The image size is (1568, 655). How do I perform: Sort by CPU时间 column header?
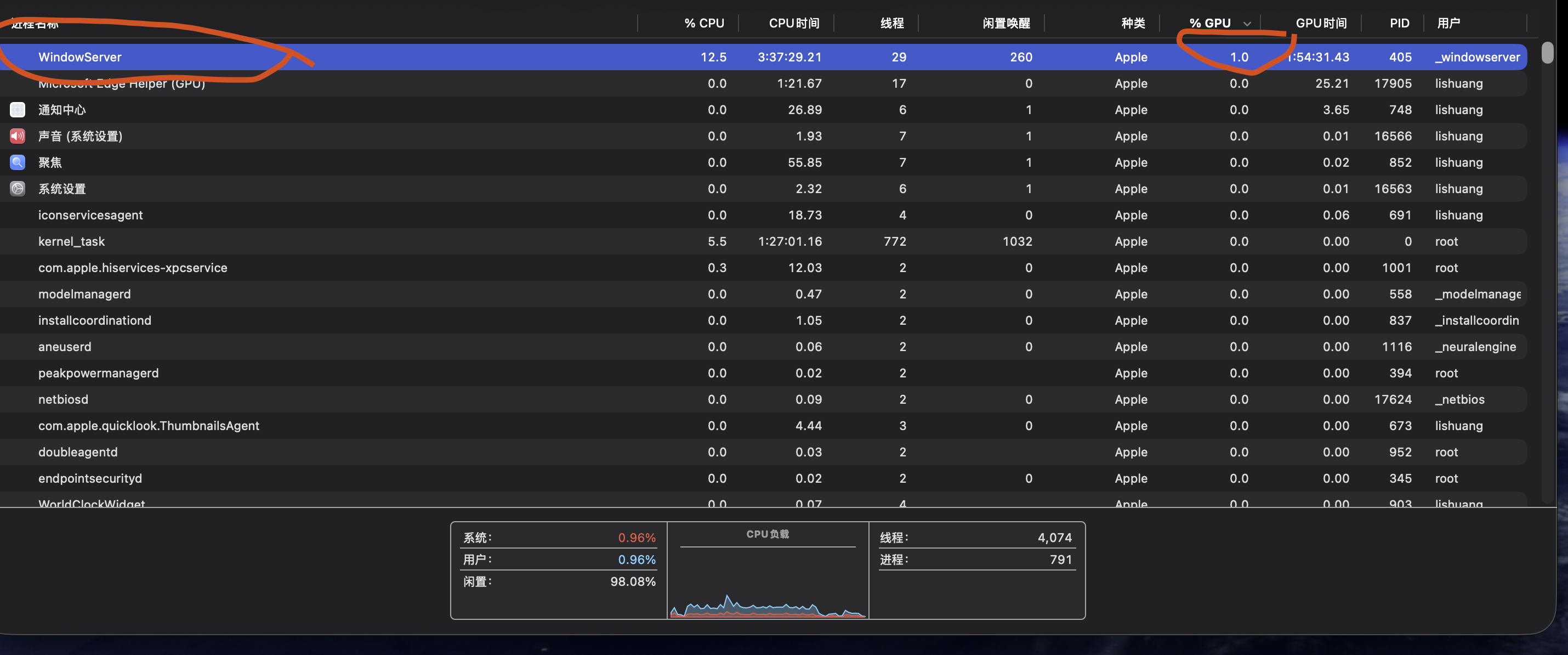pos(794,23)
